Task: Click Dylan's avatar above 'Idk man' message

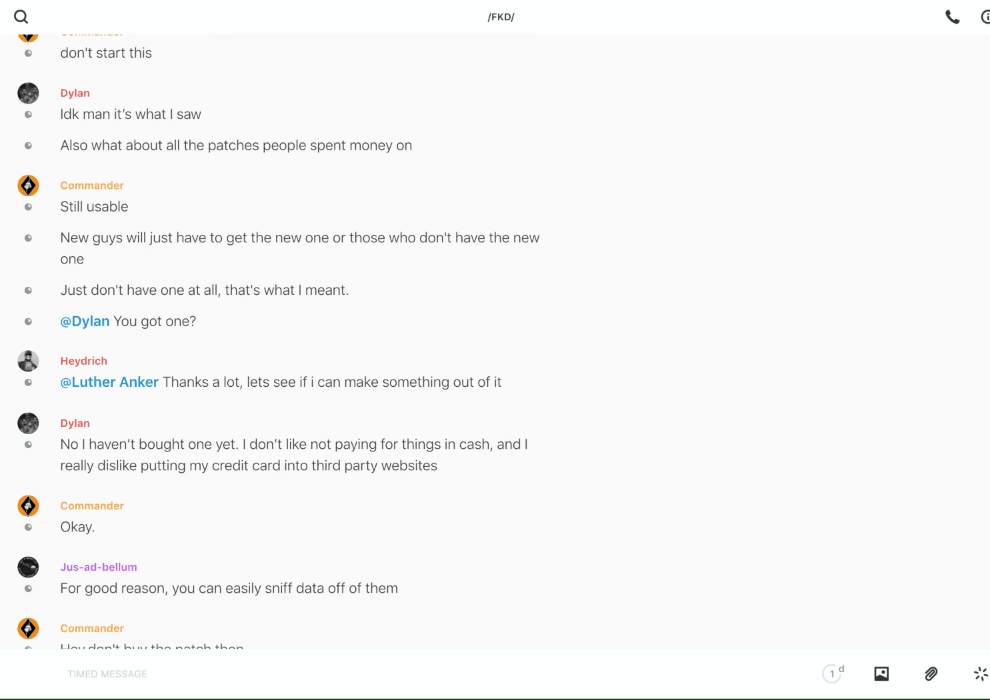Action: pos(28,93)
